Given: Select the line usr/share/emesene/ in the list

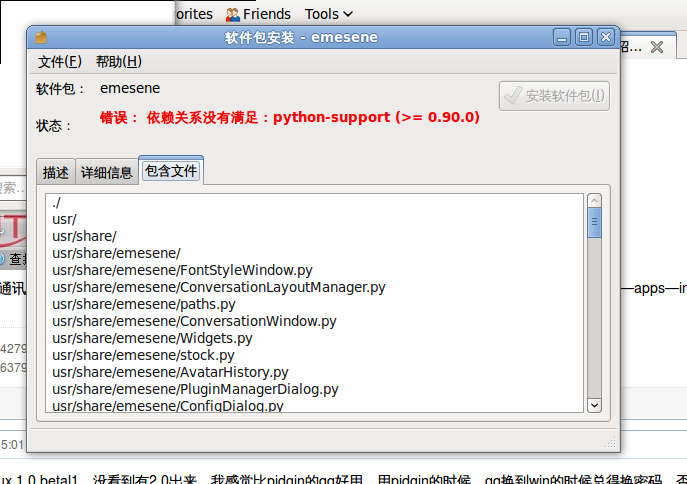Looking at the screenshot, I should point(116,253).
